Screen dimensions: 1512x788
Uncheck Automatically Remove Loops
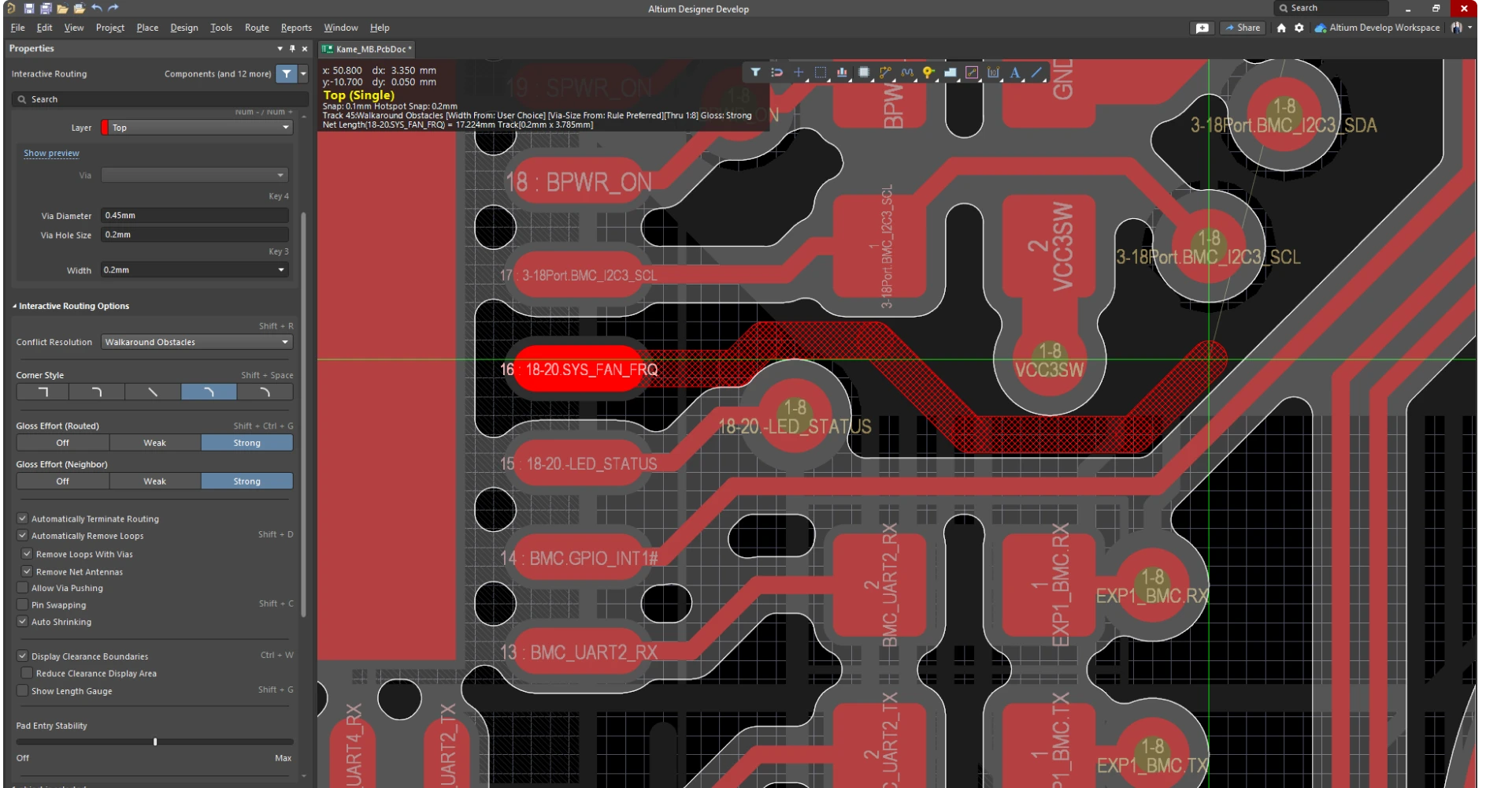tap(22, 535)
